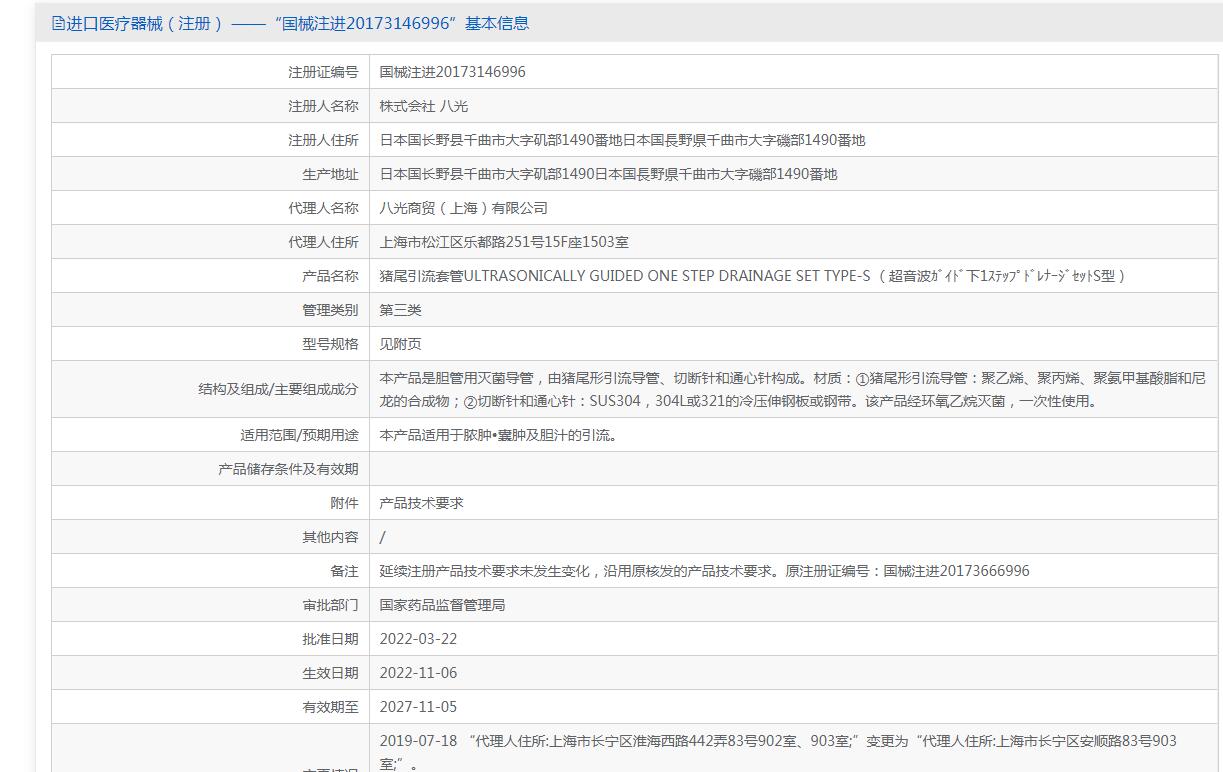Click the 审批部门 label
Screen dimensions: 1223x772
pos(330,605)
